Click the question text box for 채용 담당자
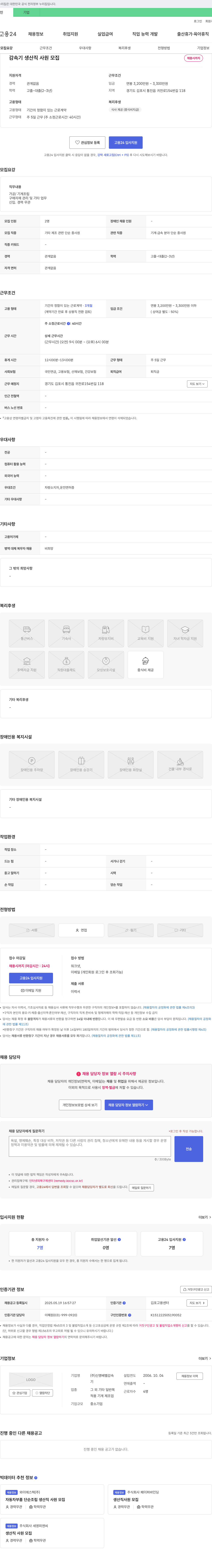This screenshot has width=212, height=1568. (90, 1146)
